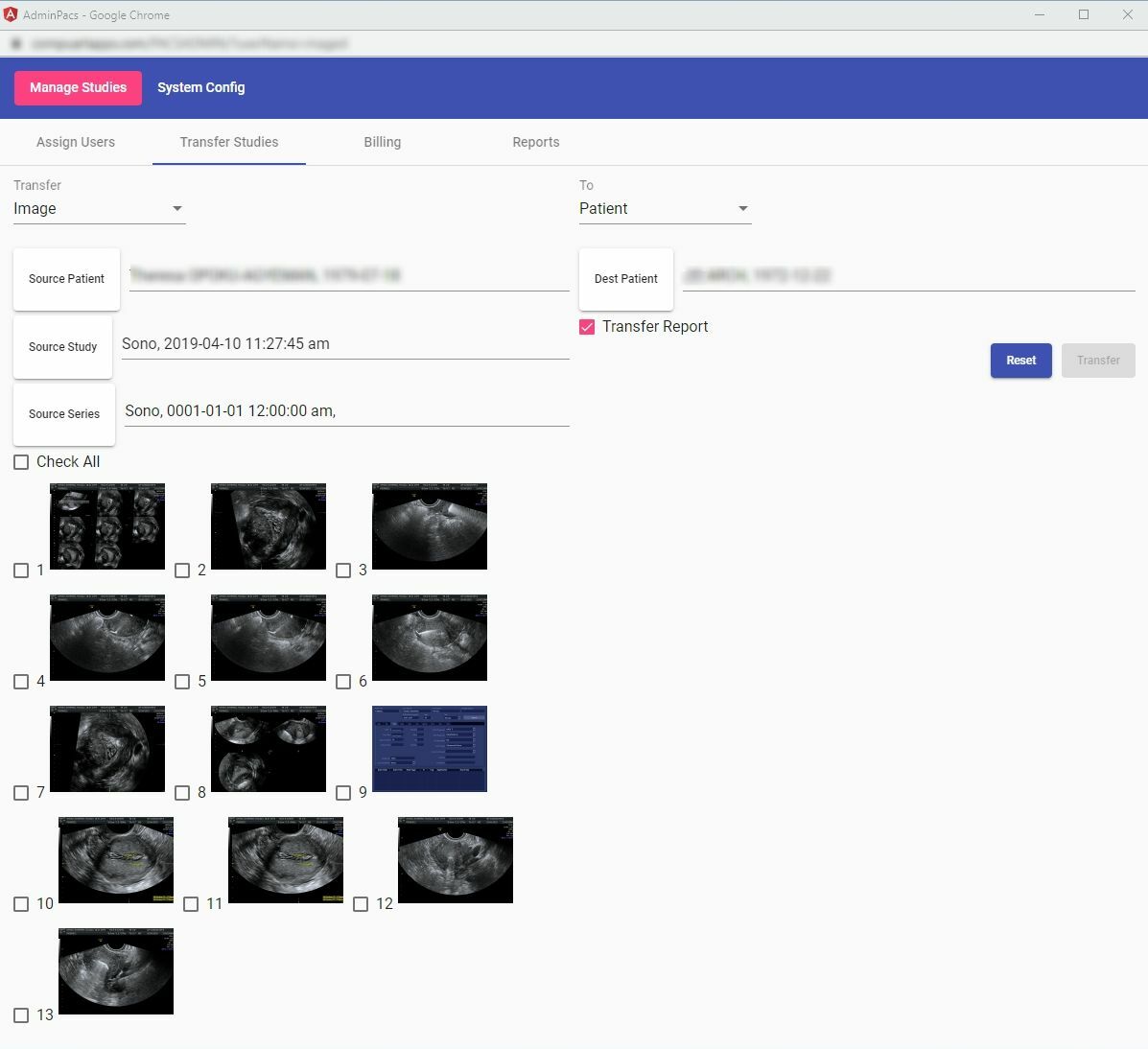The image size is (1148, 1049).
Task: Click the blue Reset button
Action: point(1020,361)
